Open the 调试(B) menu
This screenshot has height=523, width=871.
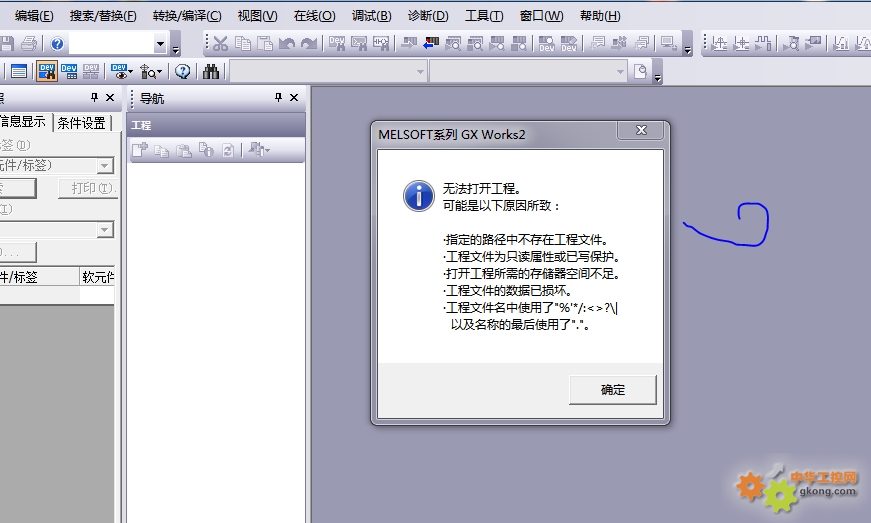point(371,16)
